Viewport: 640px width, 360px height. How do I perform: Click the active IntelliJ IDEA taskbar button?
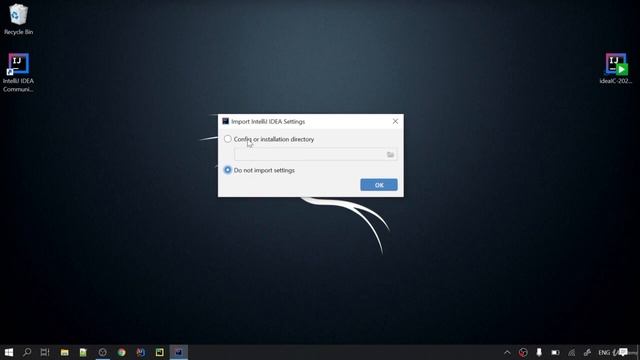[x=179, y=352]
